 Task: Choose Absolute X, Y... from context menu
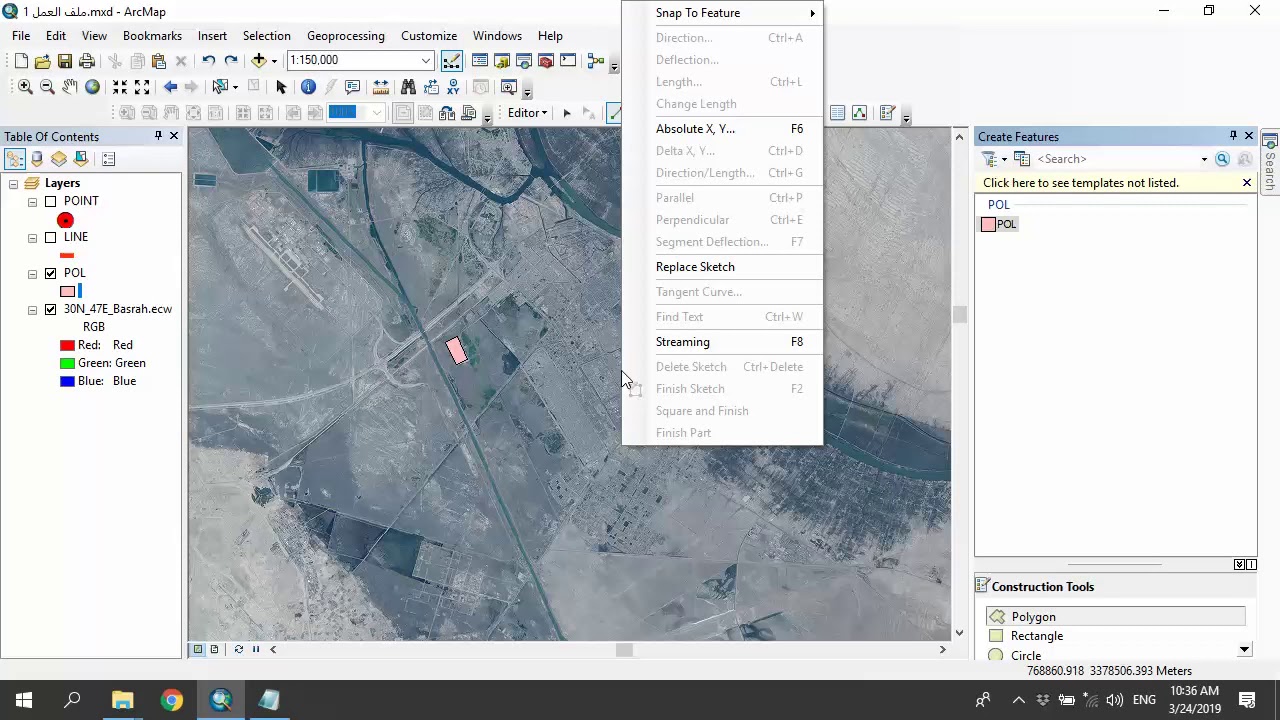(722, 129)
